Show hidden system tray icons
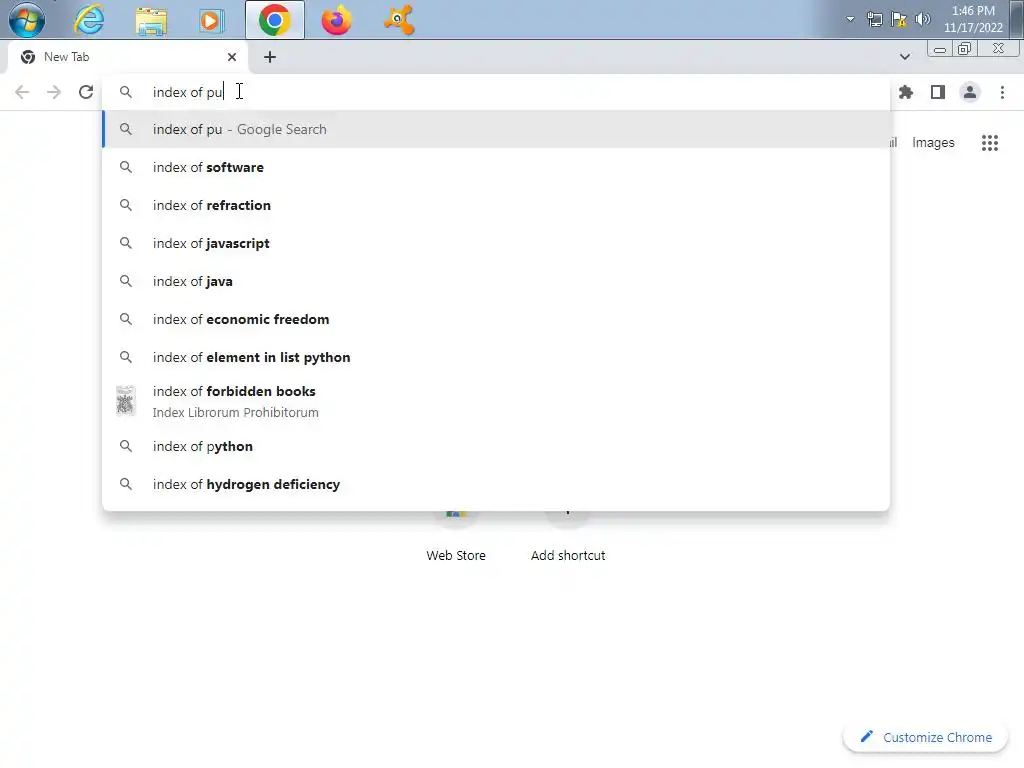Image resolution: width=1024 pixels, height=768 pixels. [850, 19]
